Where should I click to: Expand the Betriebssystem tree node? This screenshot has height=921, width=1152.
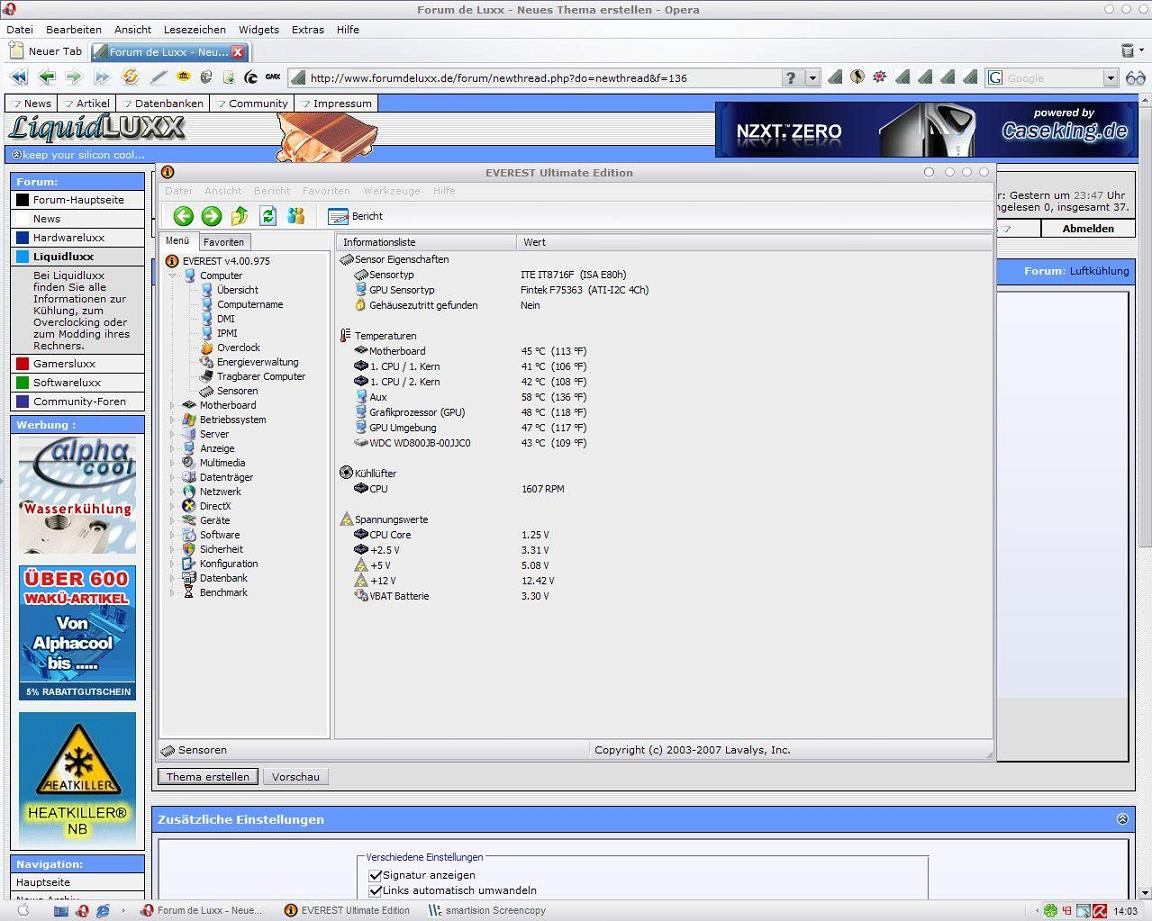(173, 419)
